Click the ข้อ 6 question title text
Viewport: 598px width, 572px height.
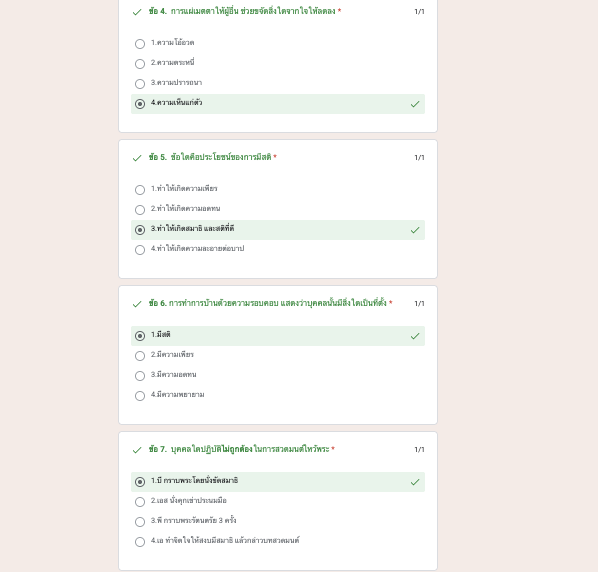click(x=268, y=303)
